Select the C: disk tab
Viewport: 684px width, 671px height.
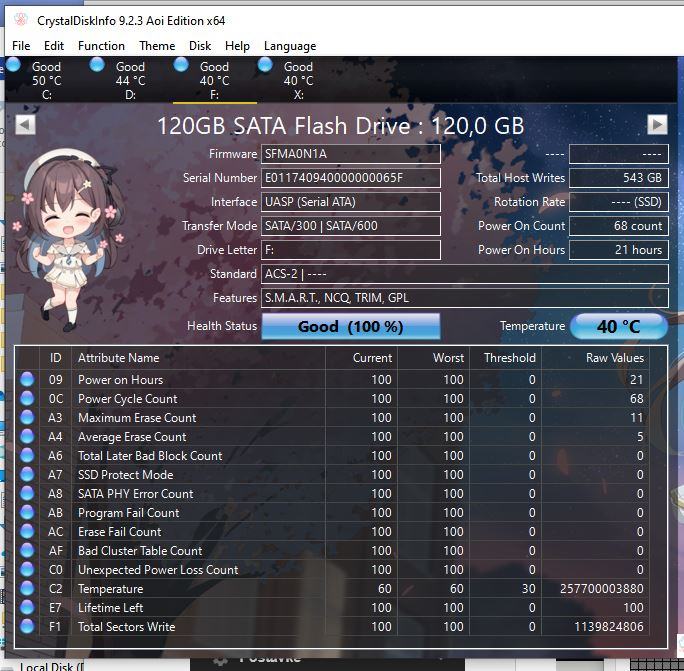pos(47,80)
